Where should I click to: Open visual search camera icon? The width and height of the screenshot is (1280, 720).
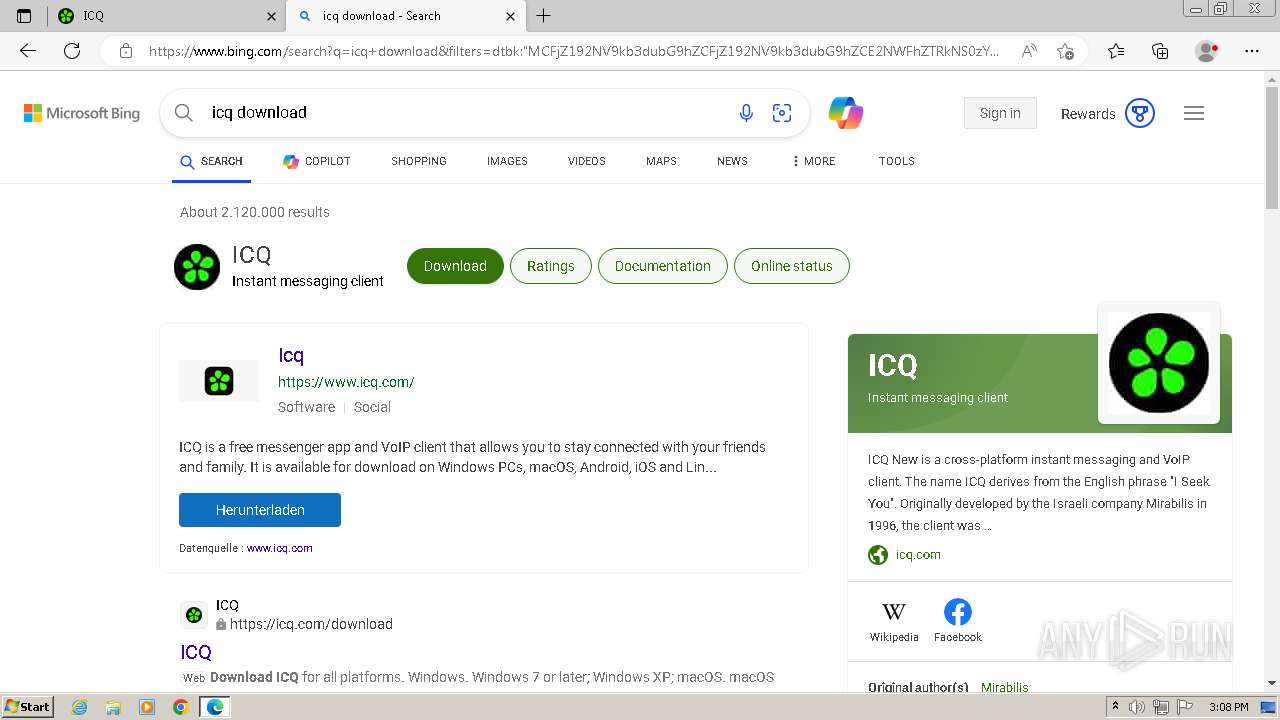point(782,113)
